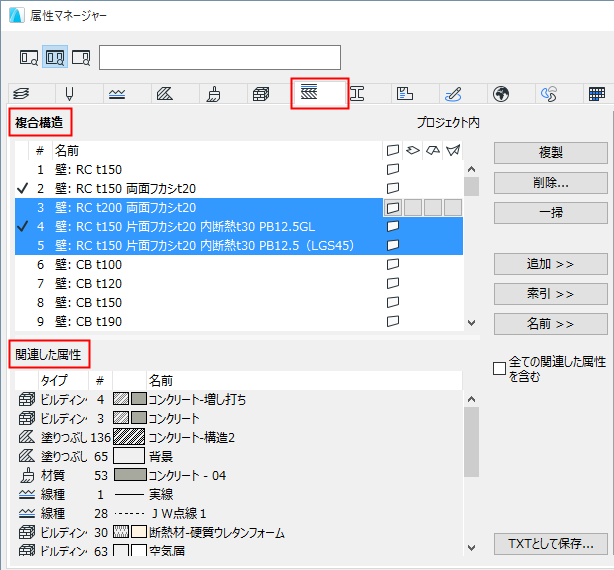Click wall-usage column header icon
Screen dimensions: 614x570
click(393, 150)
